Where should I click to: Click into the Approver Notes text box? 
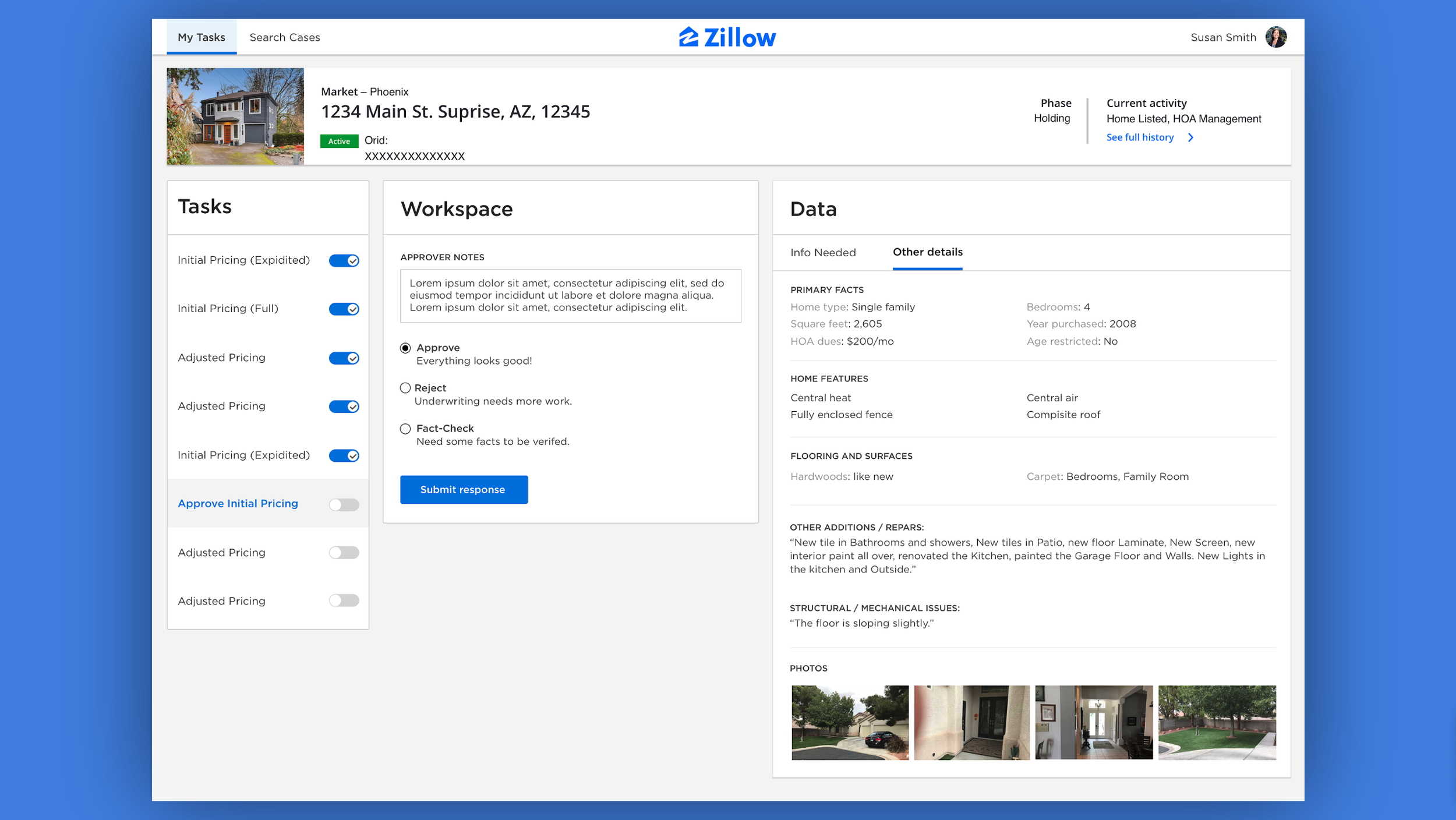570,295
